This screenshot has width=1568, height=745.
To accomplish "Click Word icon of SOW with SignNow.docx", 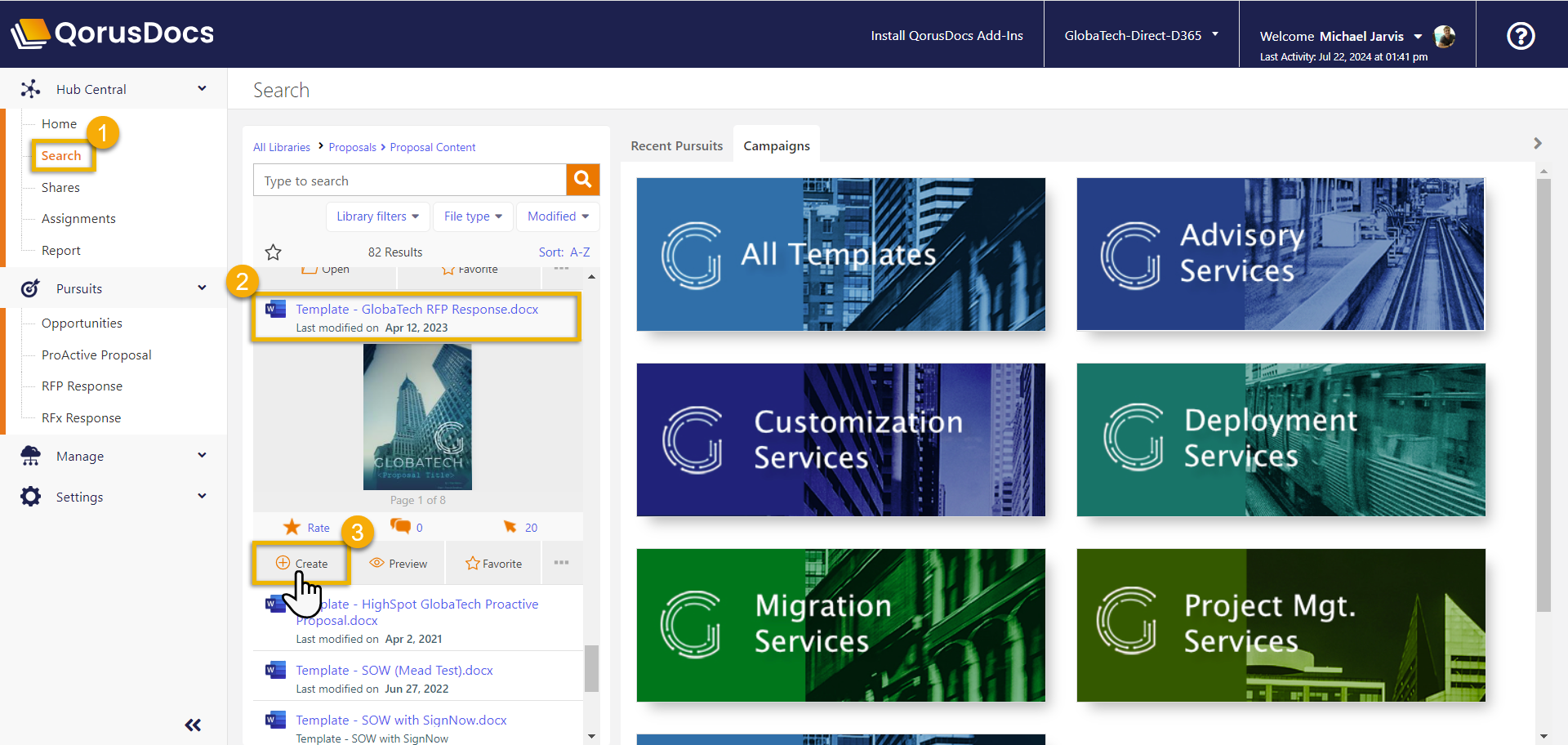I will coord(275,720).
